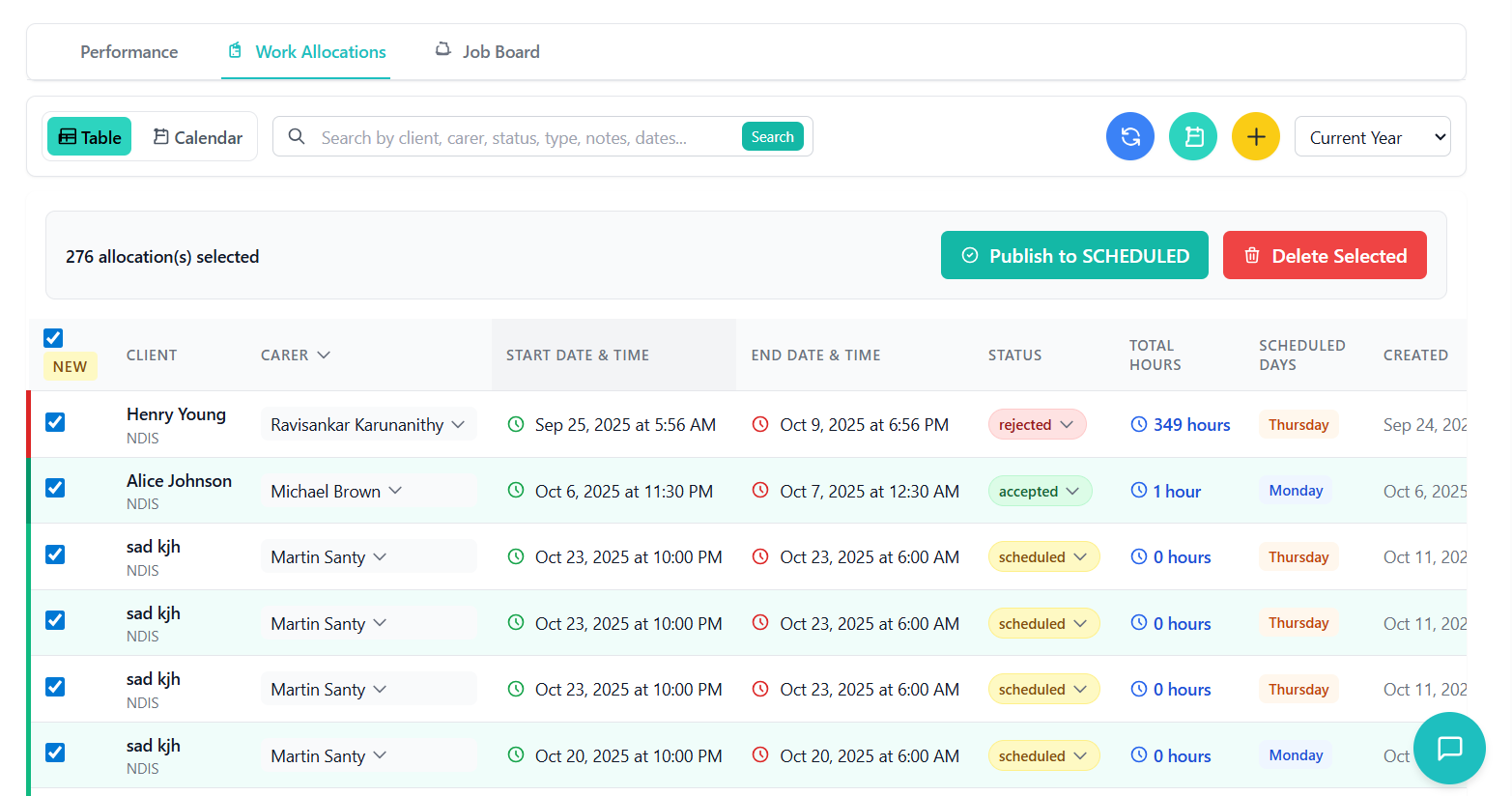Click the red clock icon beside Oct 9 end date
The width and height of the screenshot is (1512, 796).
coord(760,424)
